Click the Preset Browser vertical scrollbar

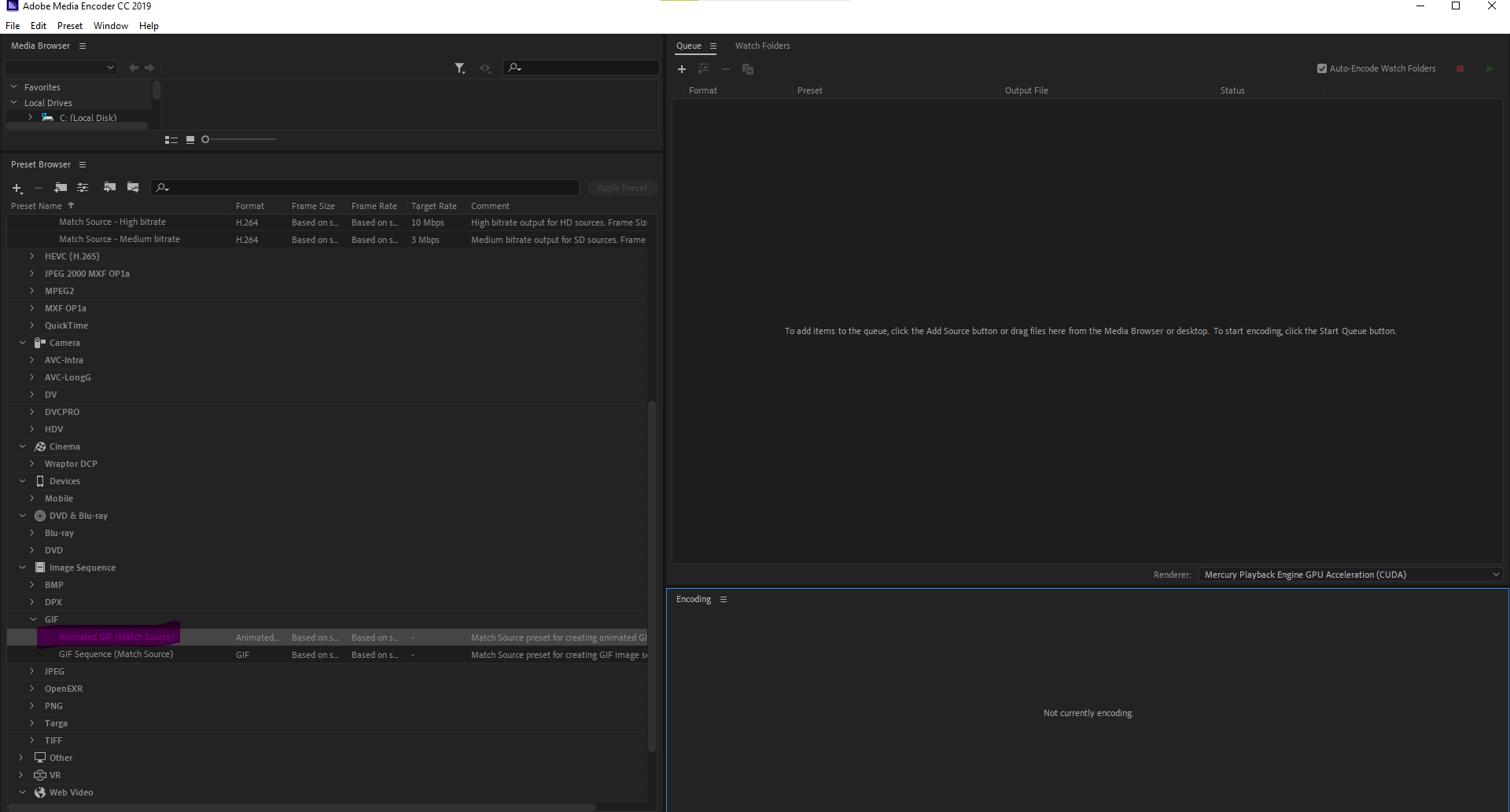(651, 576)
